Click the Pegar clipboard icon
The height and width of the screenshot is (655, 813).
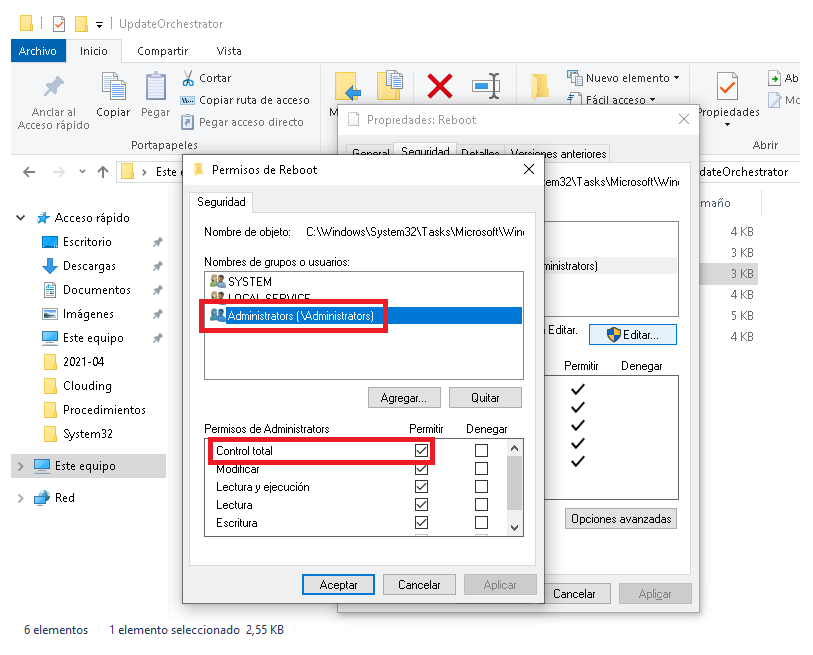[156, 86]
